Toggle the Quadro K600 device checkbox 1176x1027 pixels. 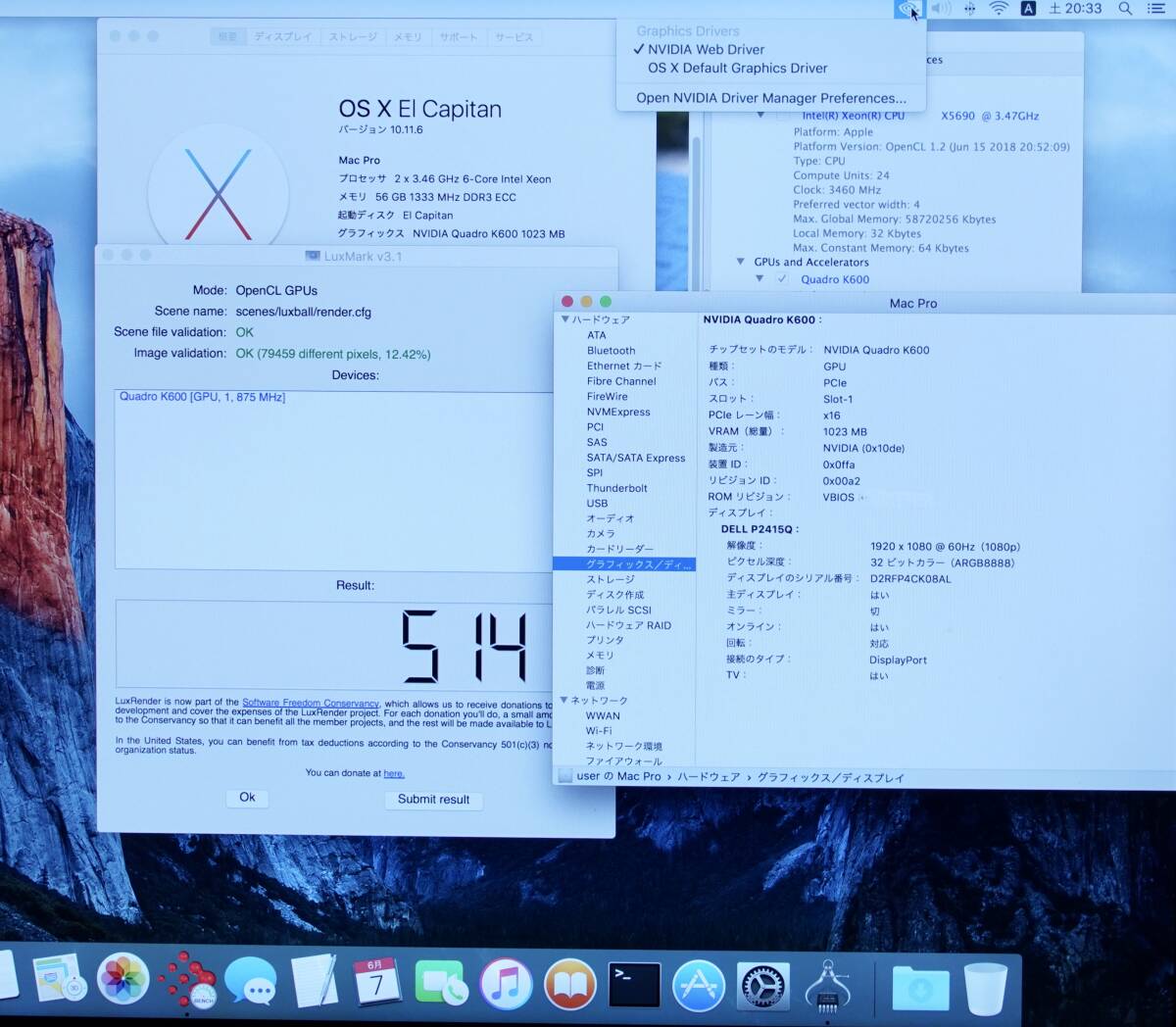(x=782, y=279)
